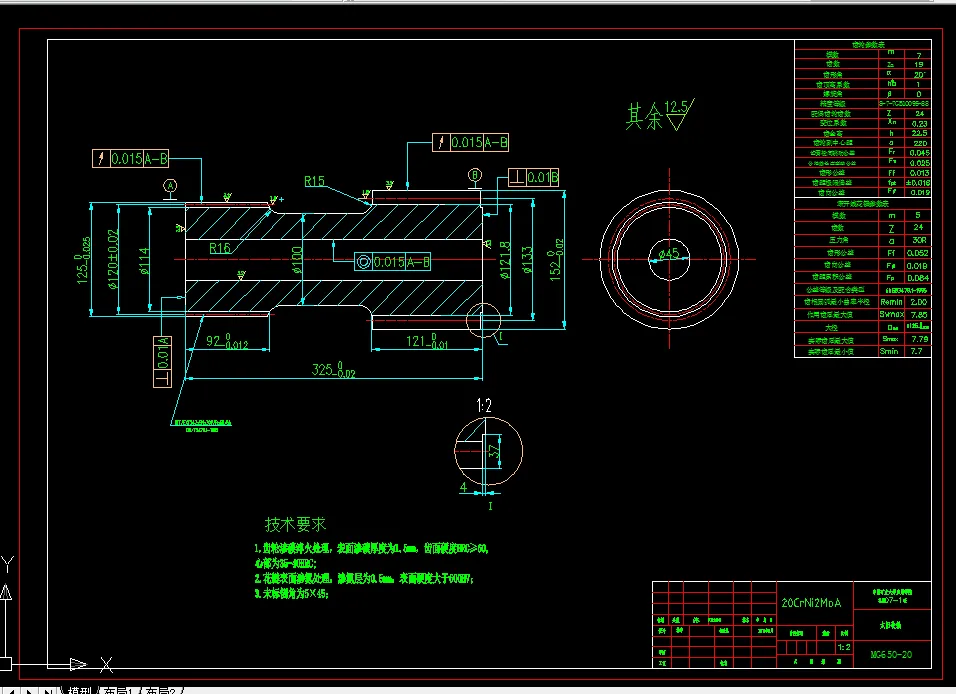Select the 12.5 surface roughness symbol
Viewport: 956px width, 694px height.
[678, 115]
